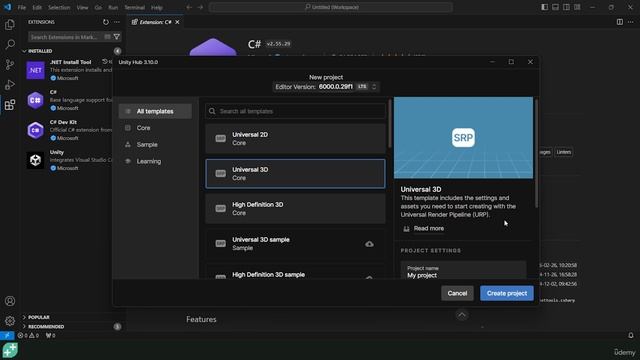640x360 pixels.
Task: Select the Core templates category
Action: tap(155, 128)
